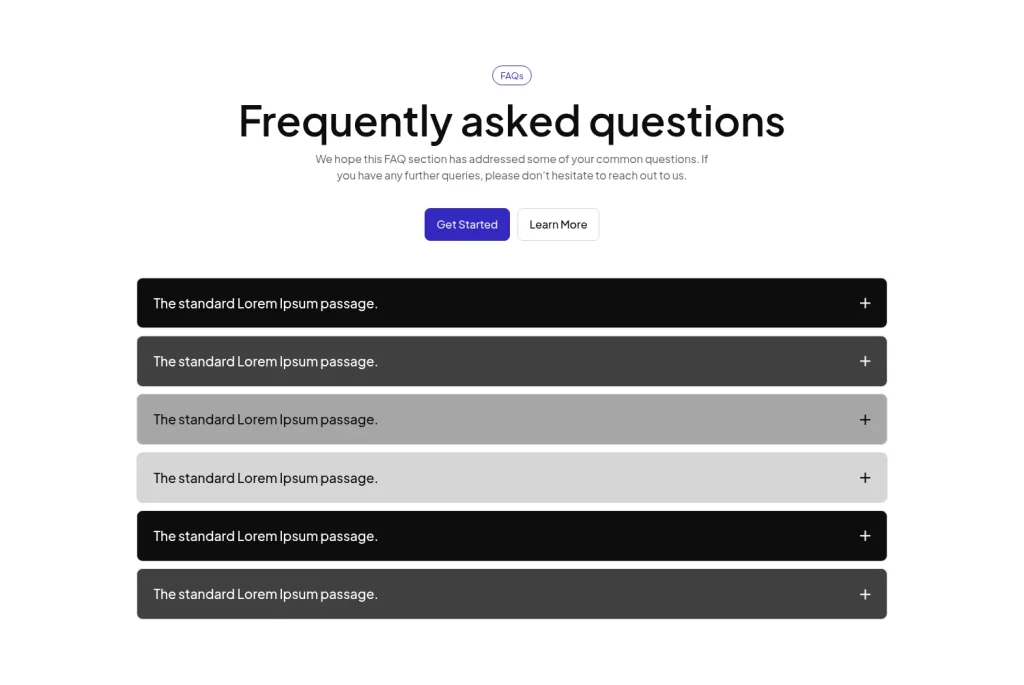
Task: Click the first accordion's question label
Action: 264,303
